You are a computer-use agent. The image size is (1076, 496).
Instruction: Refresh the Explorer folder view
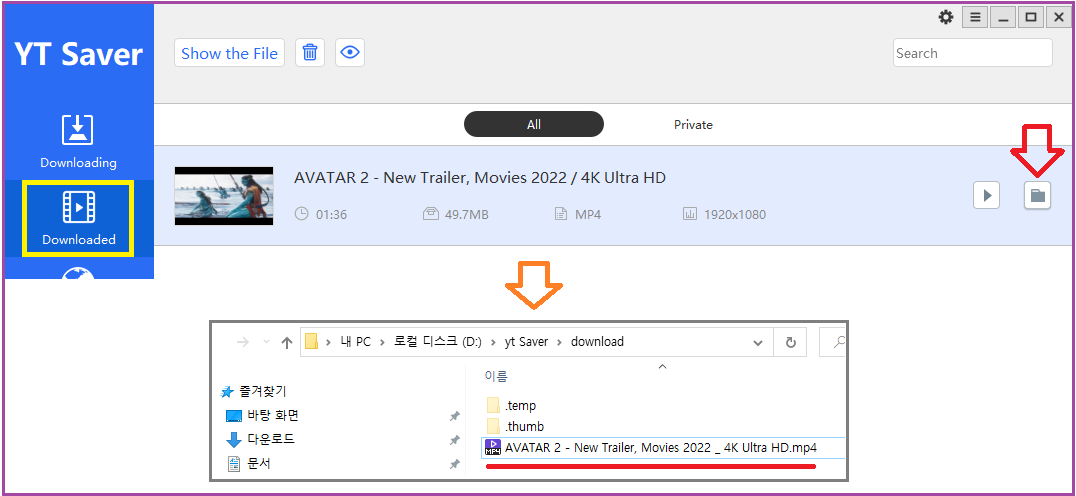[791, 342]
